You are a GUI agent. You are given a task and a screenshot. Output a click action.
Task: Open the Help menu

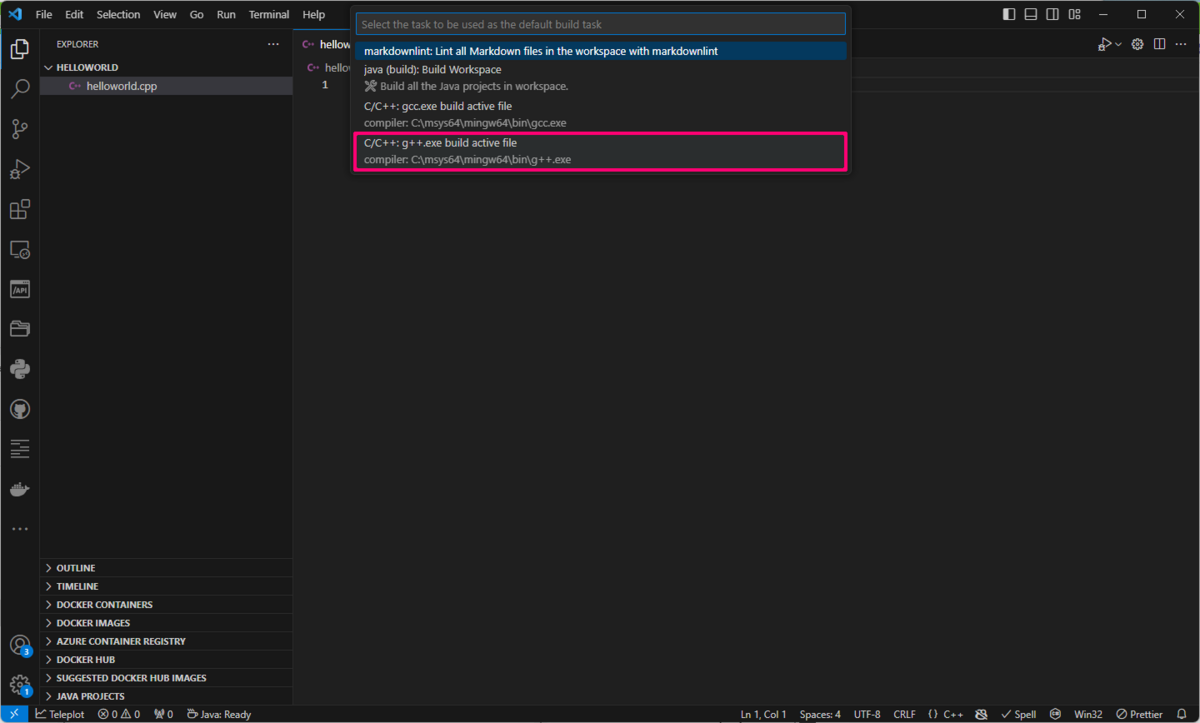314,15
